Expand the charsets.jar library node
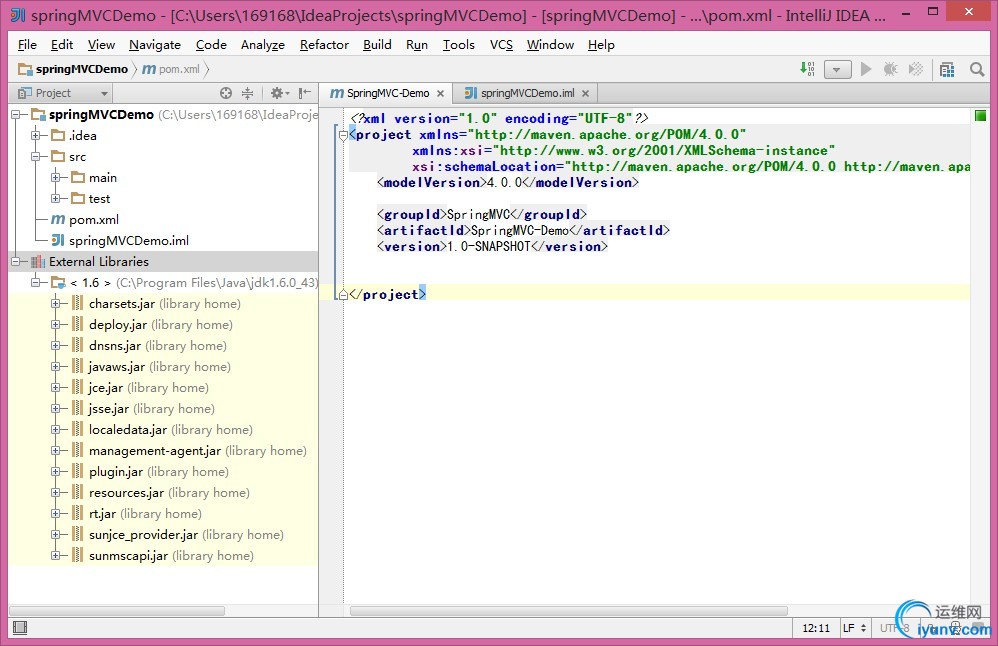This screenshot has height=646, width=998. [x=56, y=304]
